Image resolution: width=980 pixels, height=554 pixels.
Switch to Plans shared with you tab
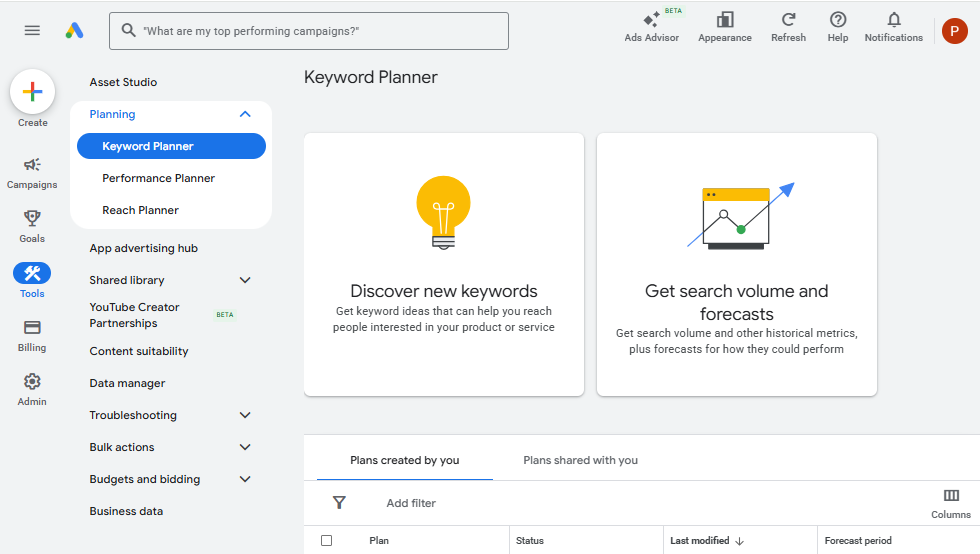(580, 460)
